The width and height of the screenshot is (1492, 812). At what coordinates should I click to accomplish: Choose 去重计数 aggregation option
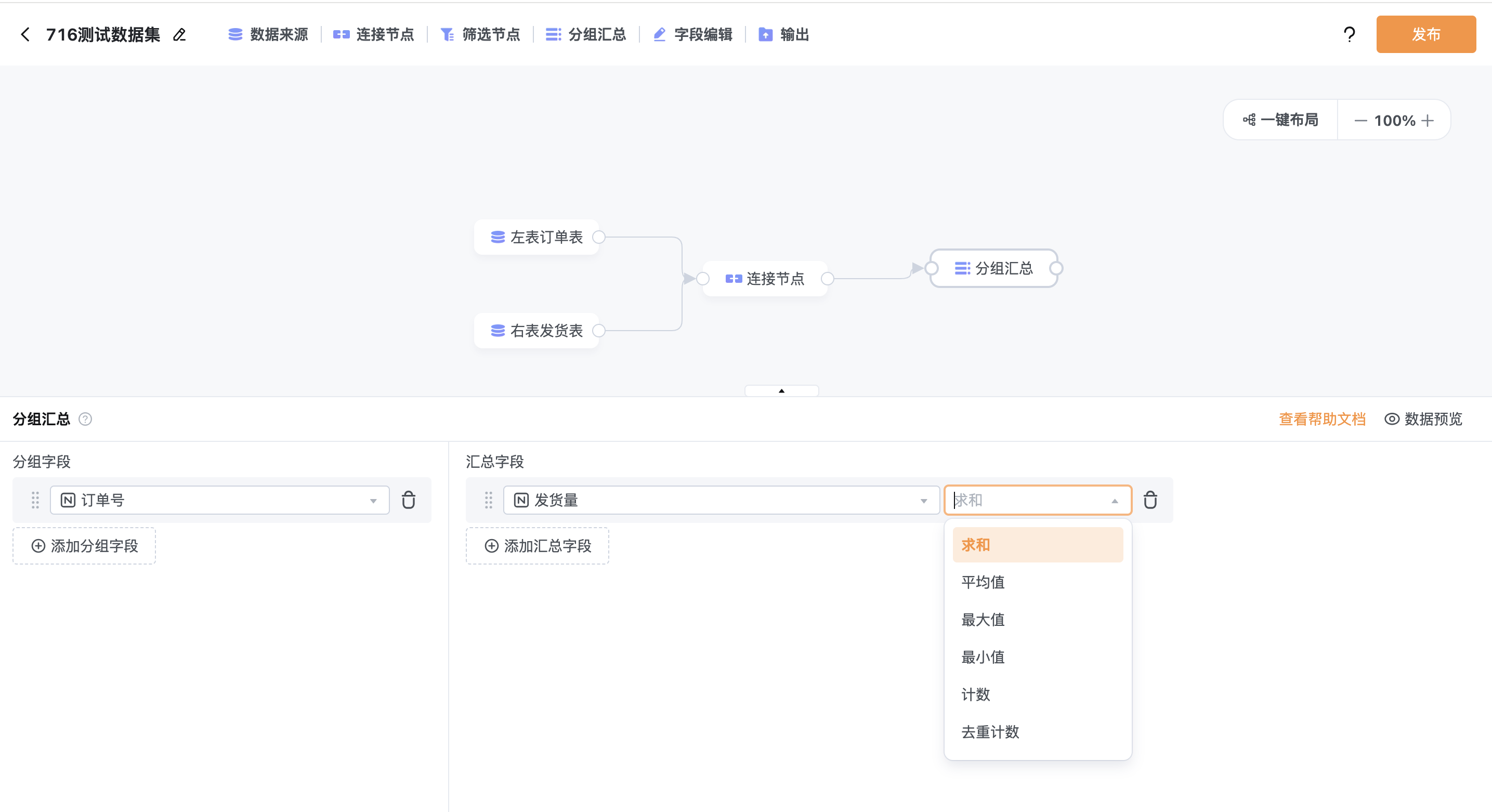(x=1037, y=732)
